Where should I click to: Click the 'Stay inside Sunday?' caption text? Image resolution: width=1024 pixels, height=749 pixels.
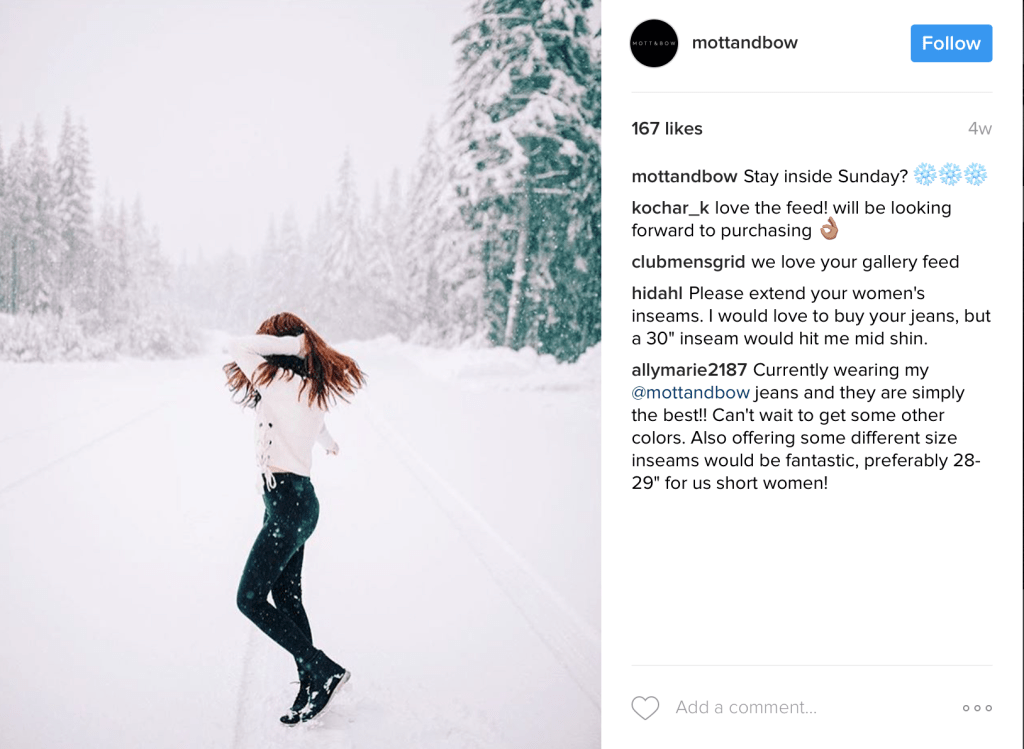pos(825,177)
